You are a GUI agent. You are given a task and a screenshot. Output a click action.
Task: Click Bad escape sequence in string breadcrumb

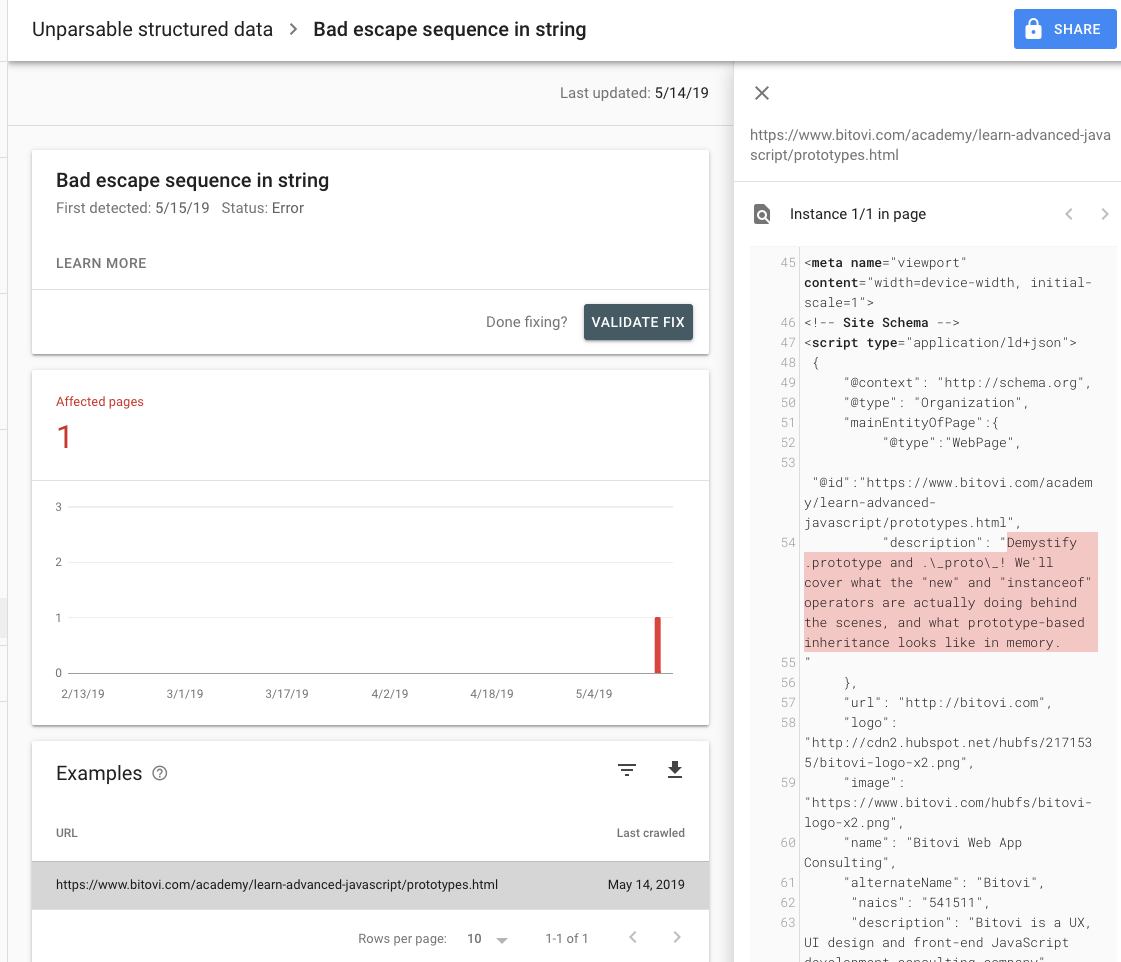[x=450, y=29]
